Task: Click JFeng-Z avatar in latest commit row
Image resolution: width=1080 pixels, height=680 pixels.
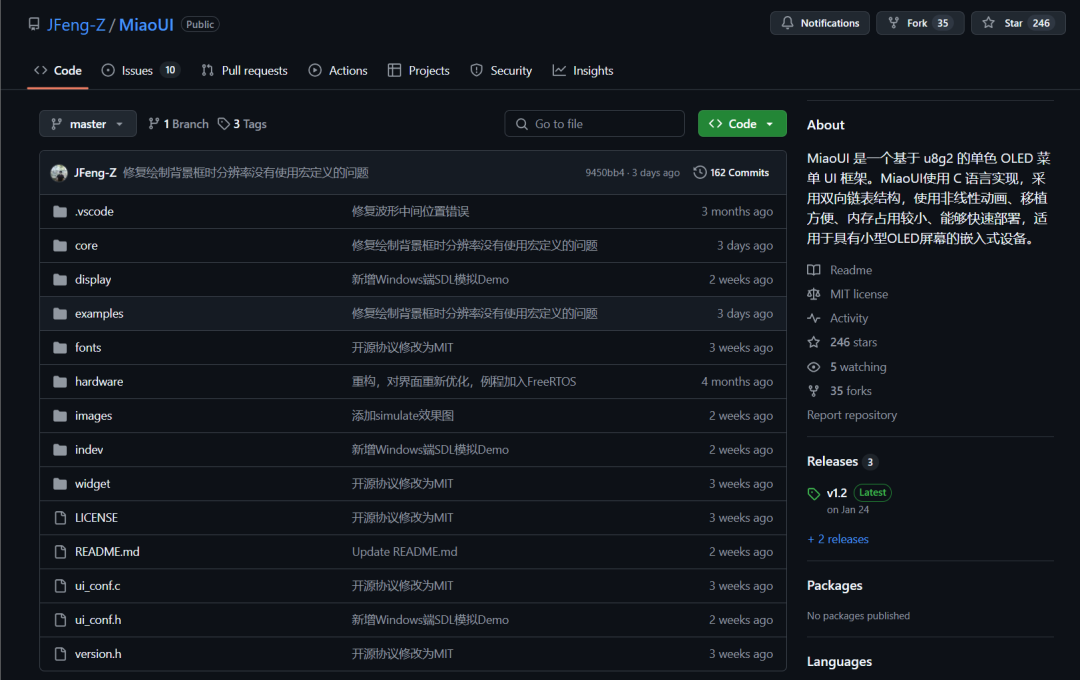Action: pos(59,173)
